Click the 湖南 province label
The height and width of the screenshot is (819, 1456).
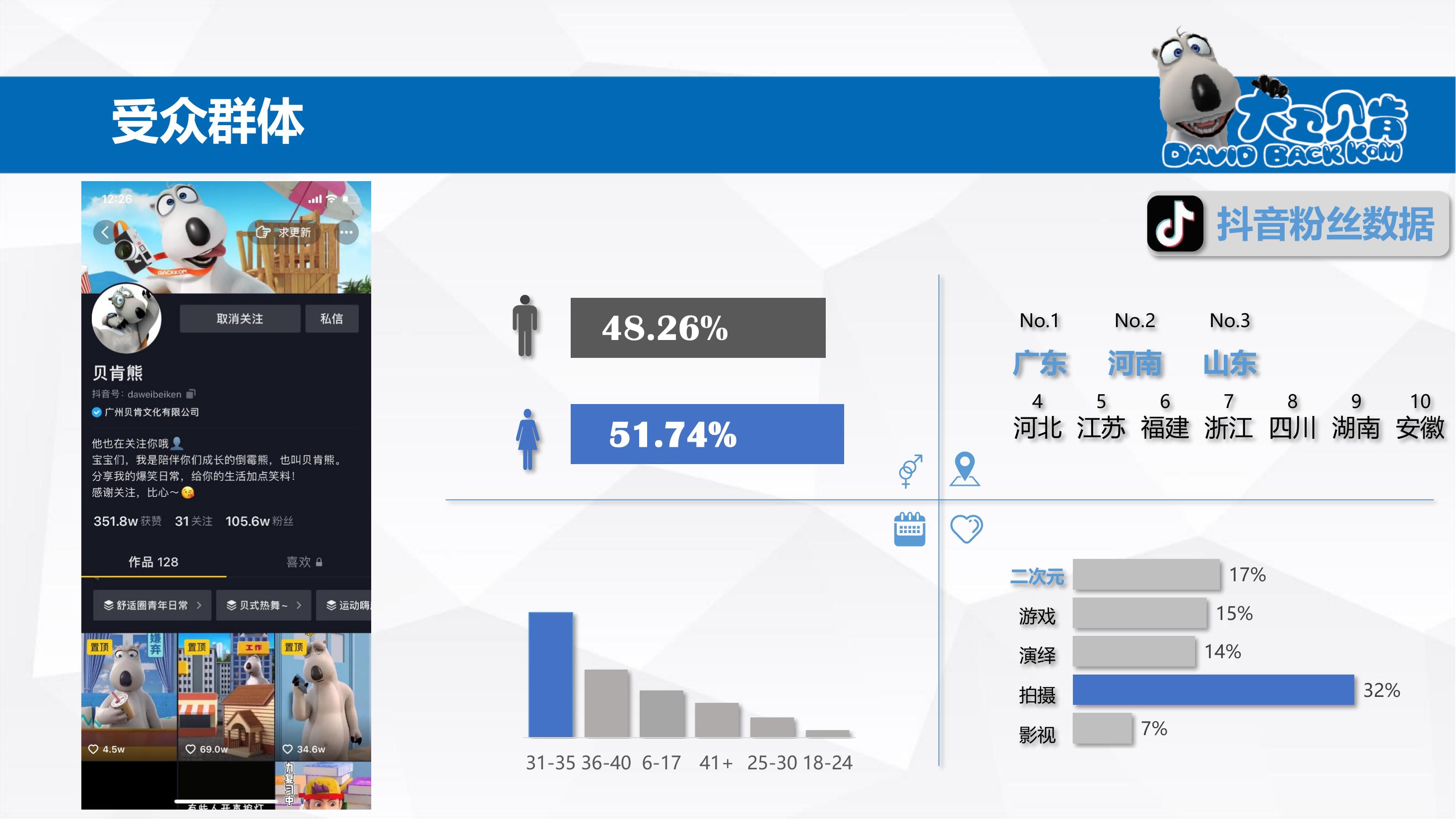coord(1357,428)
